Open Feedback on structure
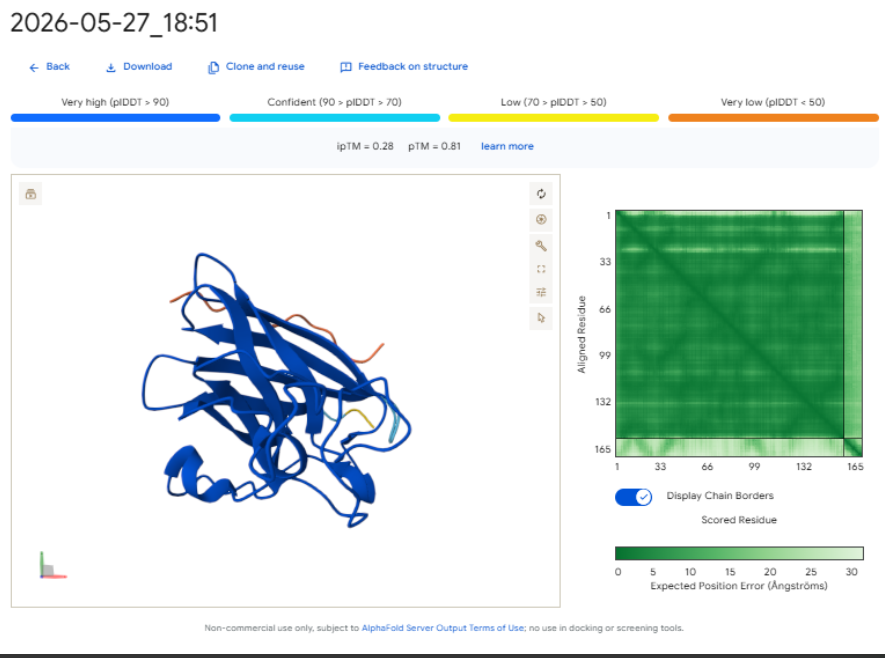Image resolution: width=885 pixels, height=658 pixels. [x=413, y=67]
